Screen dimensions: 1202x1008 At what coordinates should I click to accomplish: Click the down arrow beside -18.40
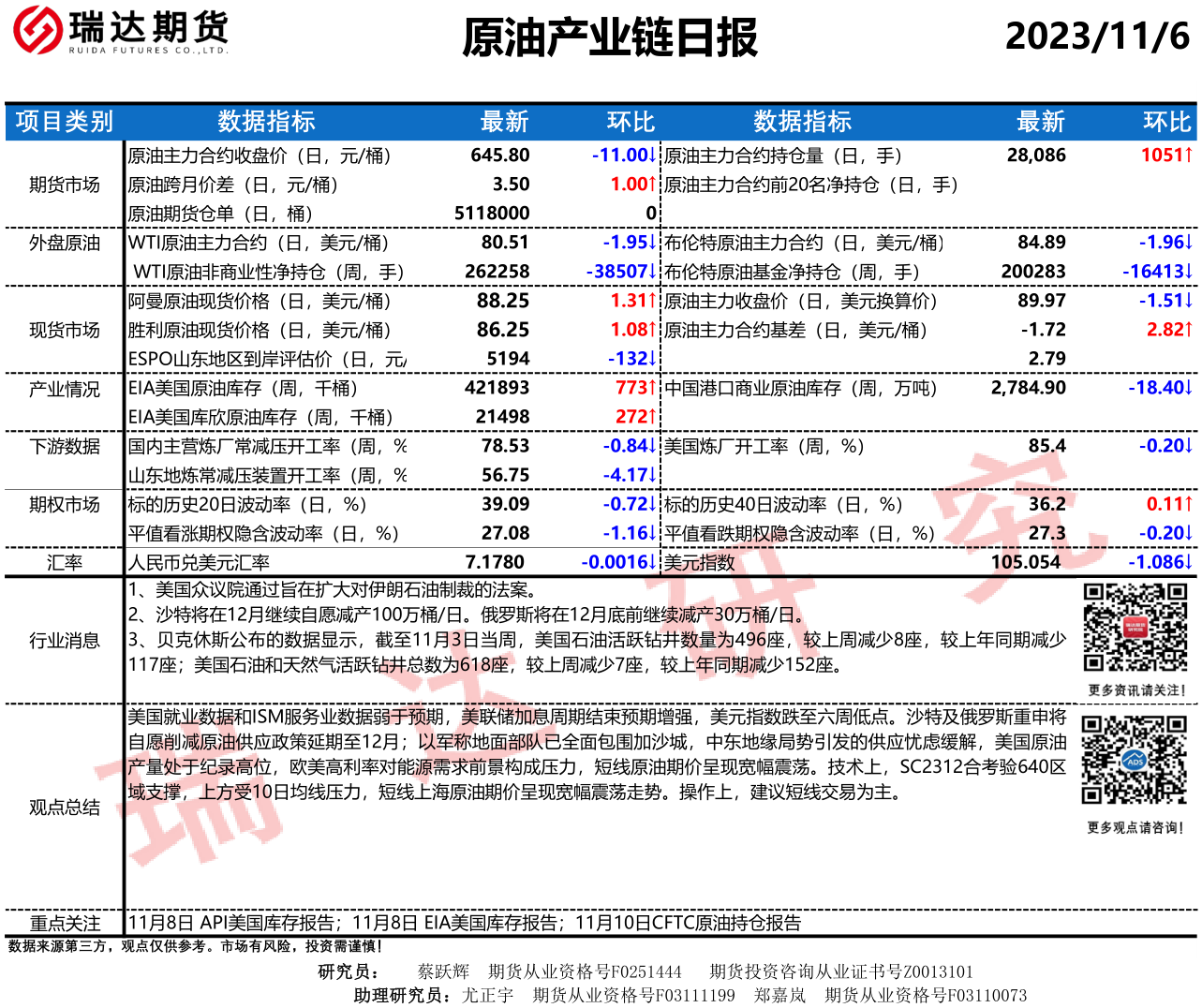(1188, 388)
